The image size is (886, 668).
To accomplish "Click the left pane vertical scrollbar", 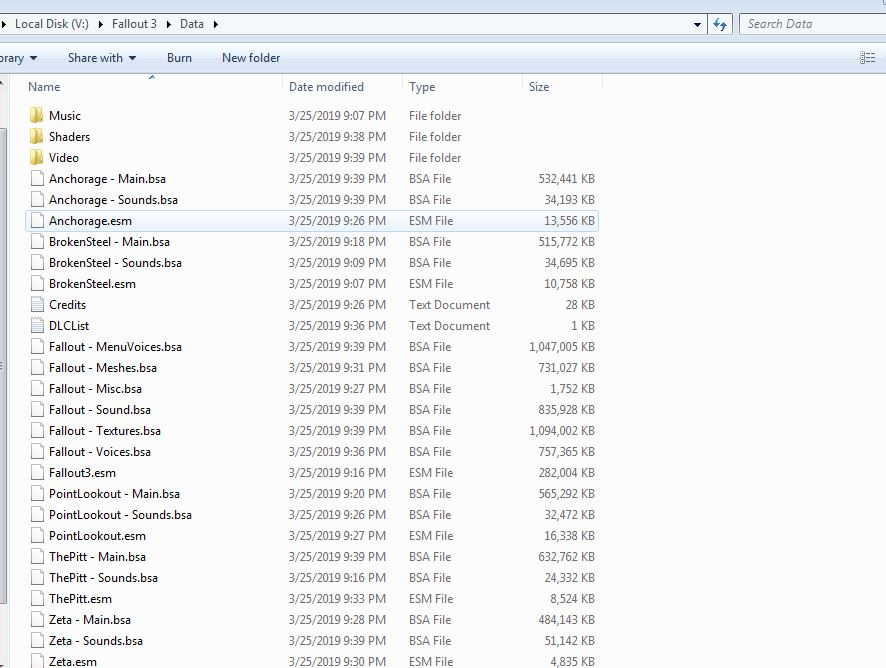I will 3,366.
